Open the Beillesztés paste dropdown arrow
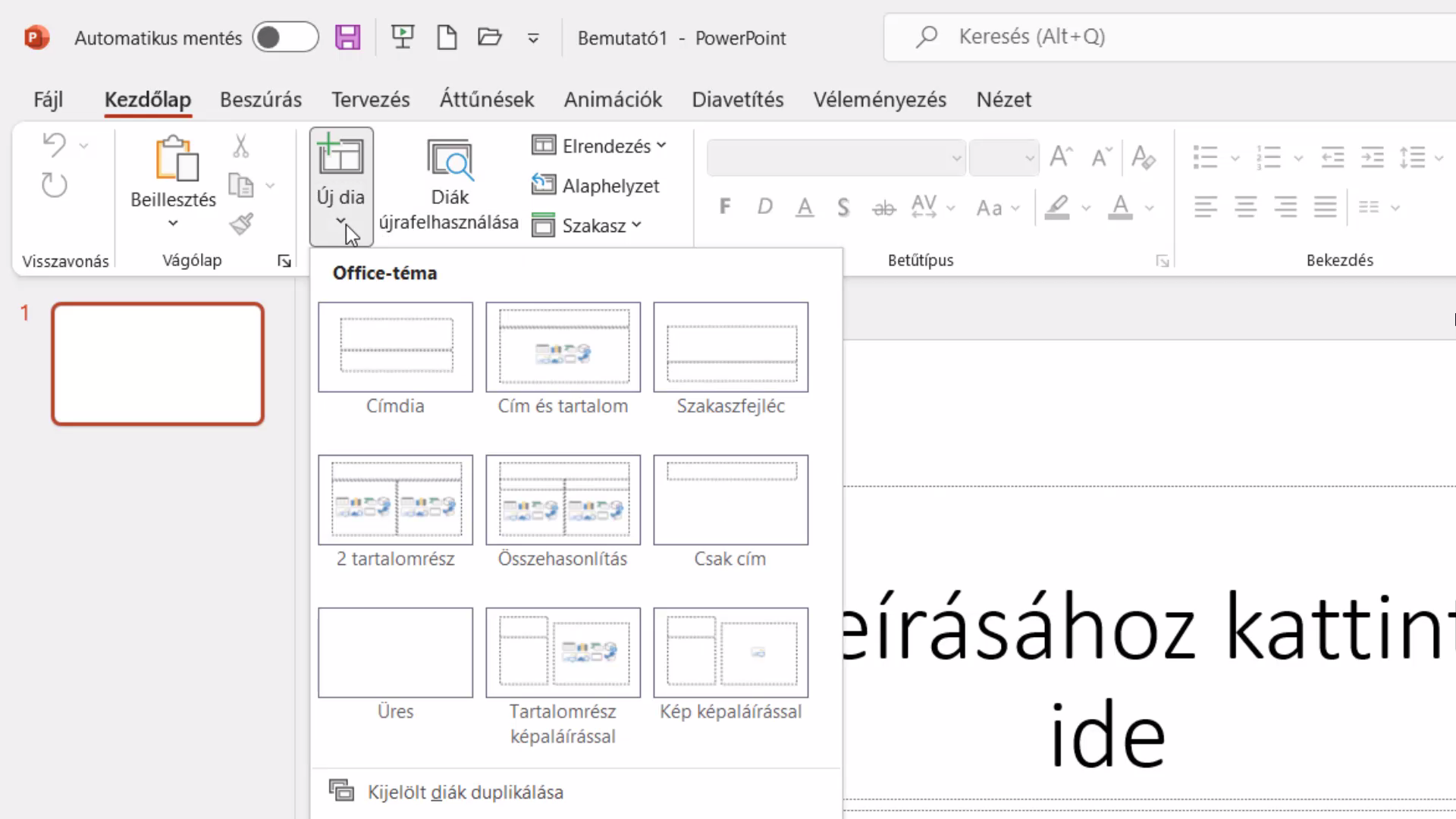 click(173, 223)
